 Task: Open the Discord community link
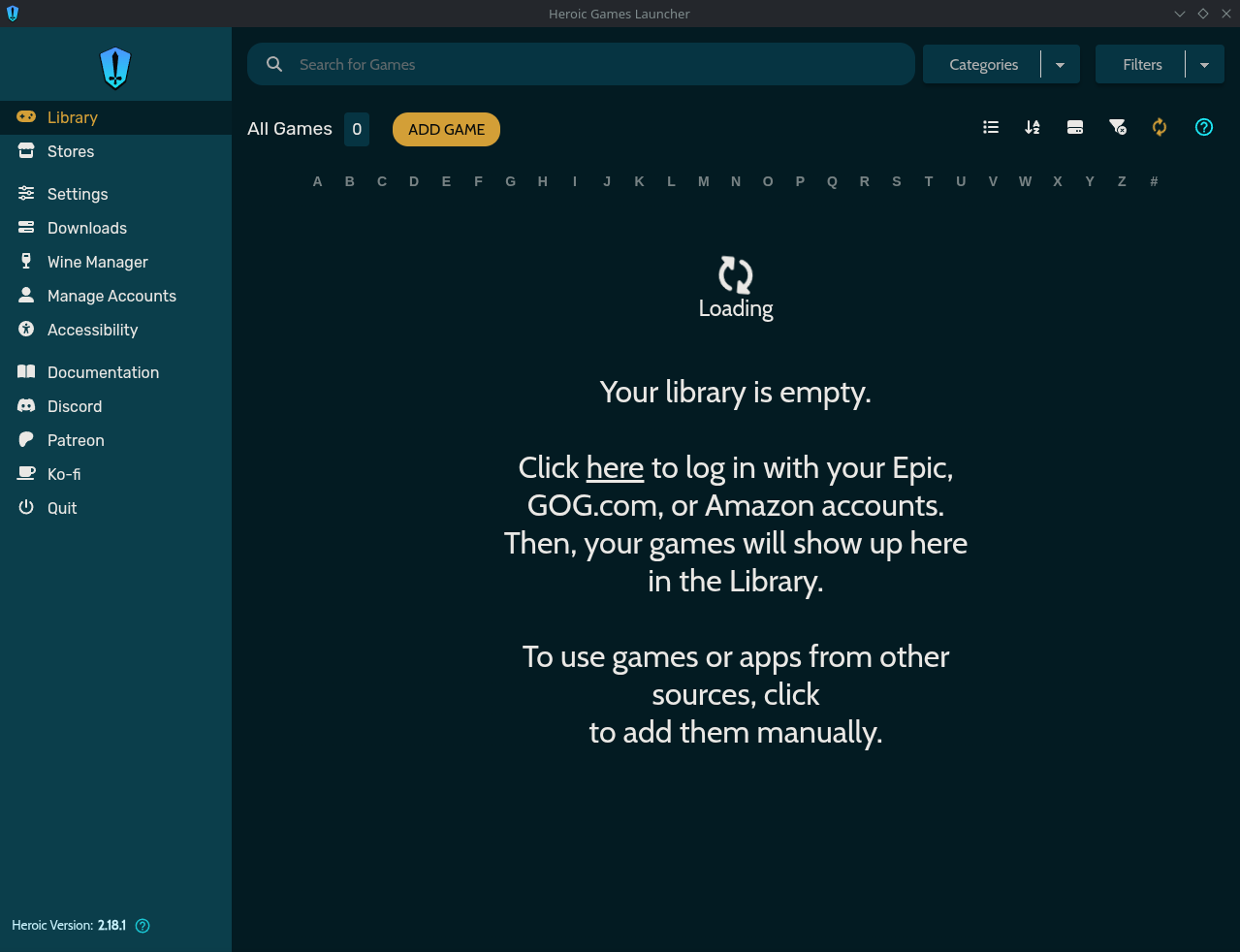(x=115, y=406)
